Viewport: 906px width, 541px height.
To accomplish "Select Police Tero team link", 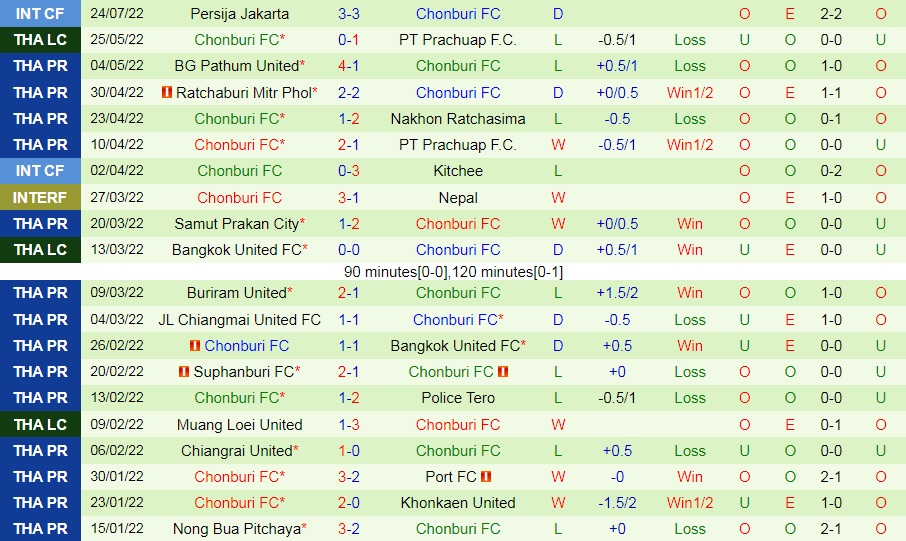I will click(x=458, y=398).
